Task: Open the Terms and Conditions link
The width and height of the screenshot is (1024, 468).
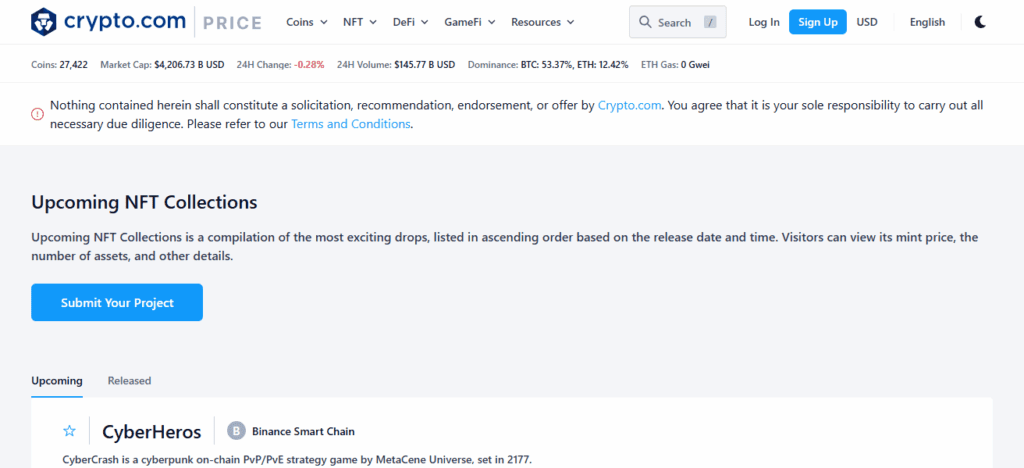Action: [x=350, y=124]
